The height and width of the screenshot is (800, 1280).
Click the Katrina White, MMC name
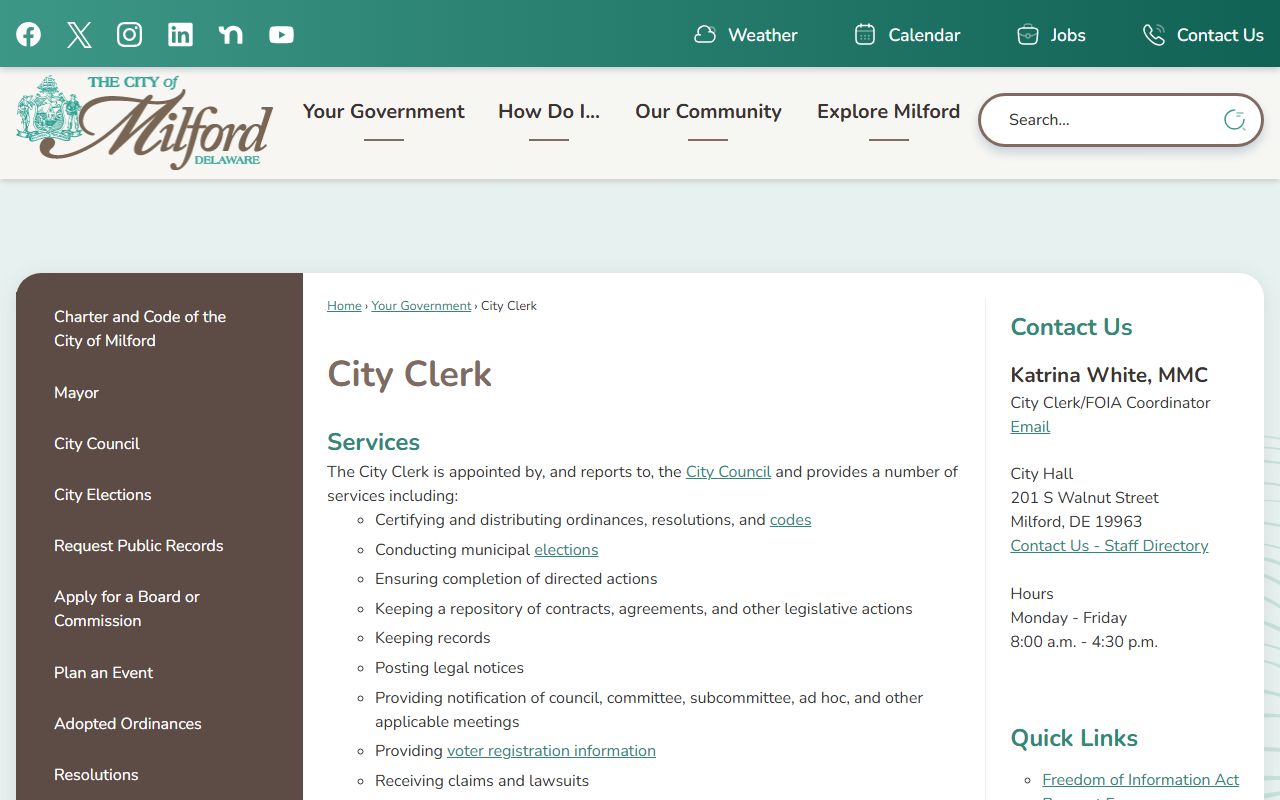click(1109, 375)
